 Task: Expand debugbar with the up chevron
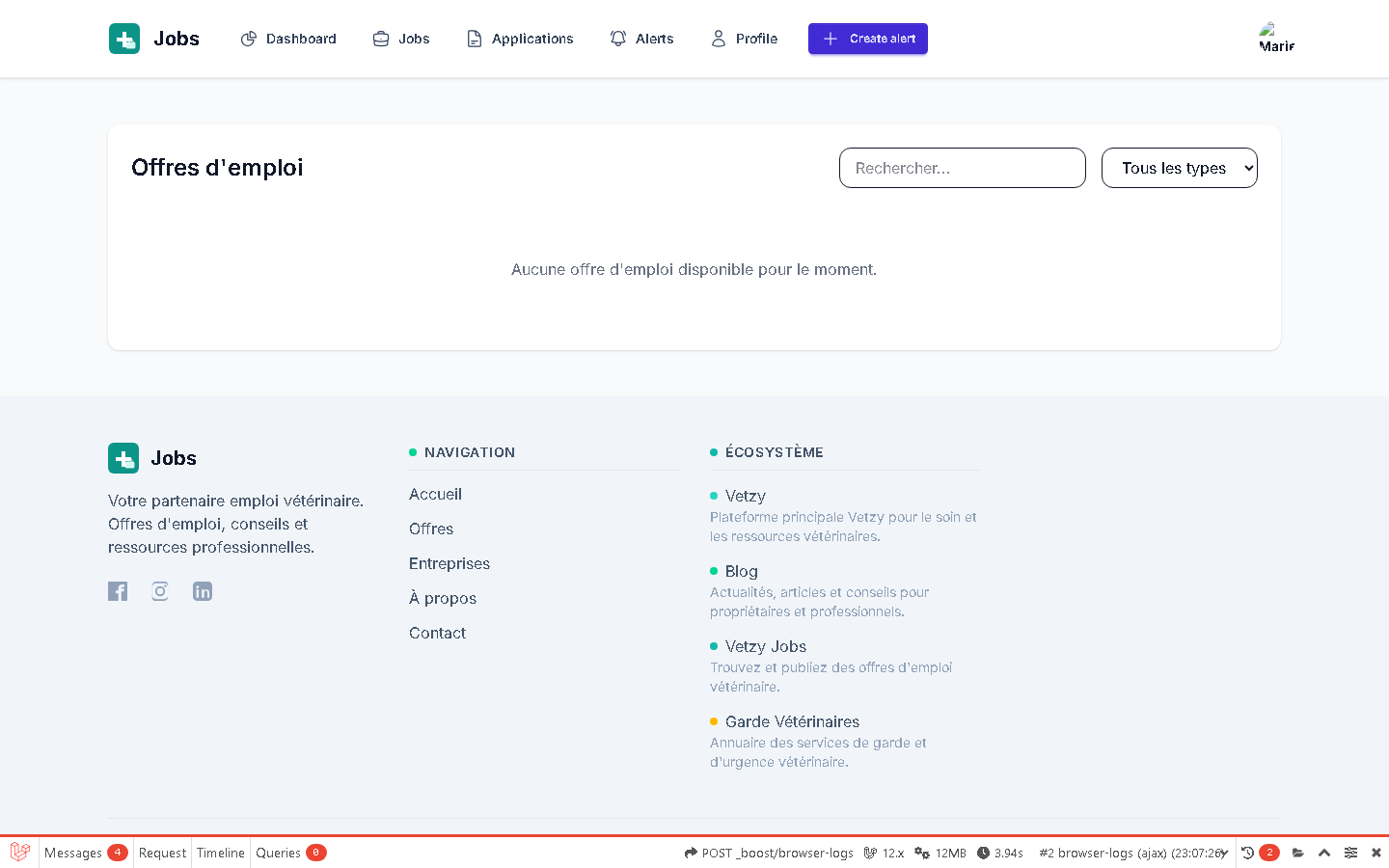point(1324,853)
